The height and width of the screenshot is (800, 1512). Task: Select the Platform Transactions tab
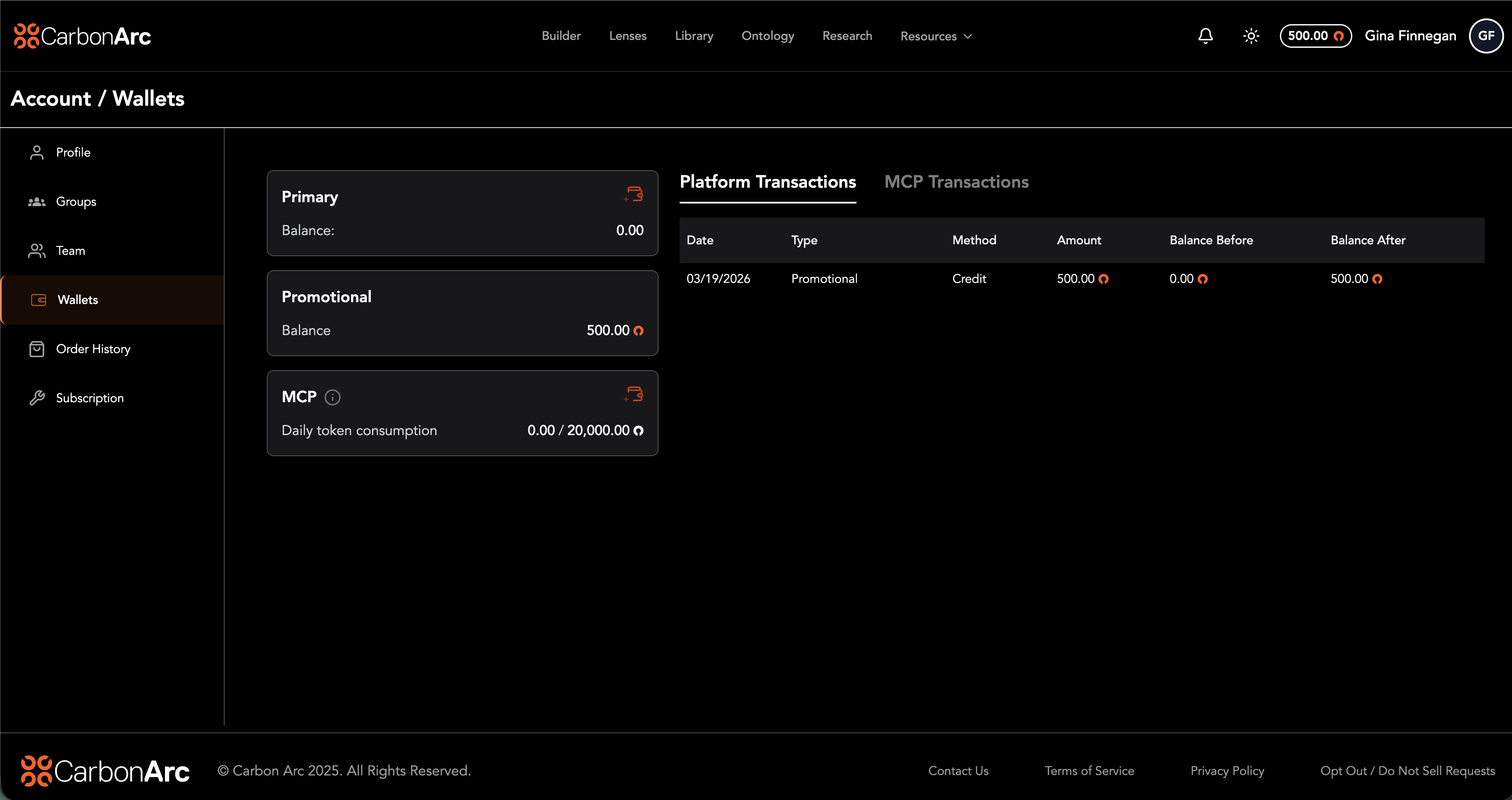(x=767, y=182)
